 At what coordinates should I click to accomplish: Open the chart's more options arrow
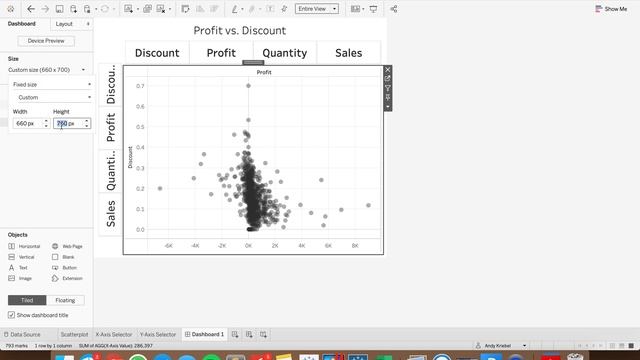[x=388, y=107]
